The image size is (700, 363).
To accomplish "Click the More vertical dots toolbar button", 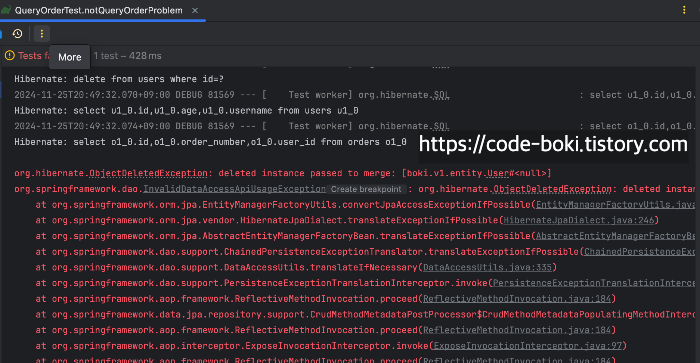I will pos(42,33).
